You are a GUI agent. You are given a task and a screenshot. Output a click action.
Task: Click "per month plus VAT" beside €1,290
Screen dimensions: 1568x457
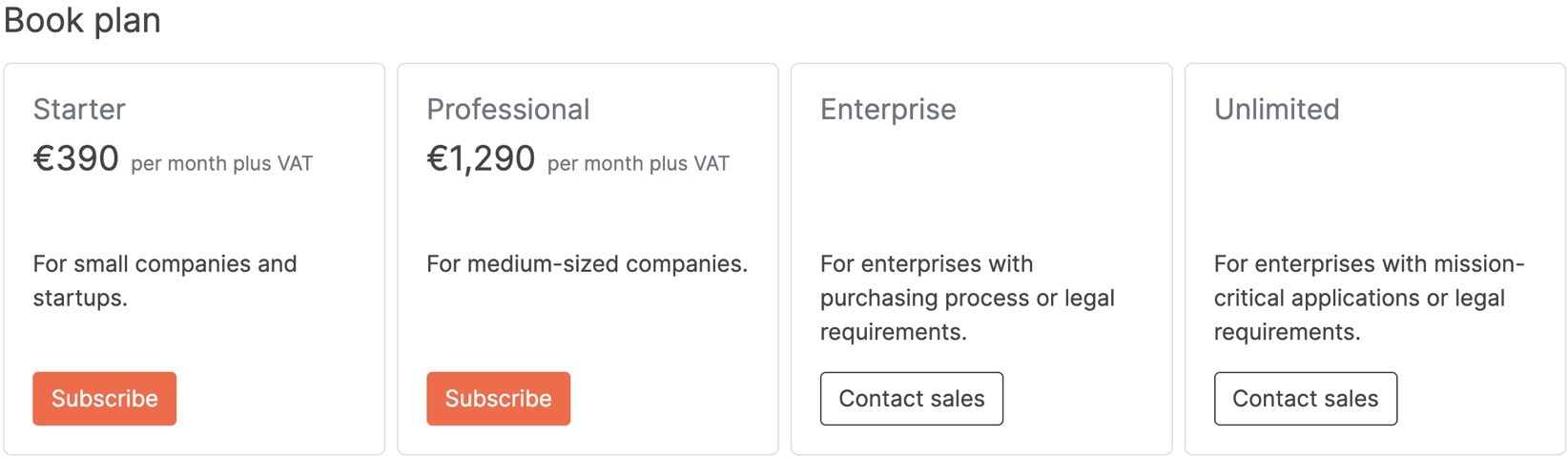click(x=638, y=164)
